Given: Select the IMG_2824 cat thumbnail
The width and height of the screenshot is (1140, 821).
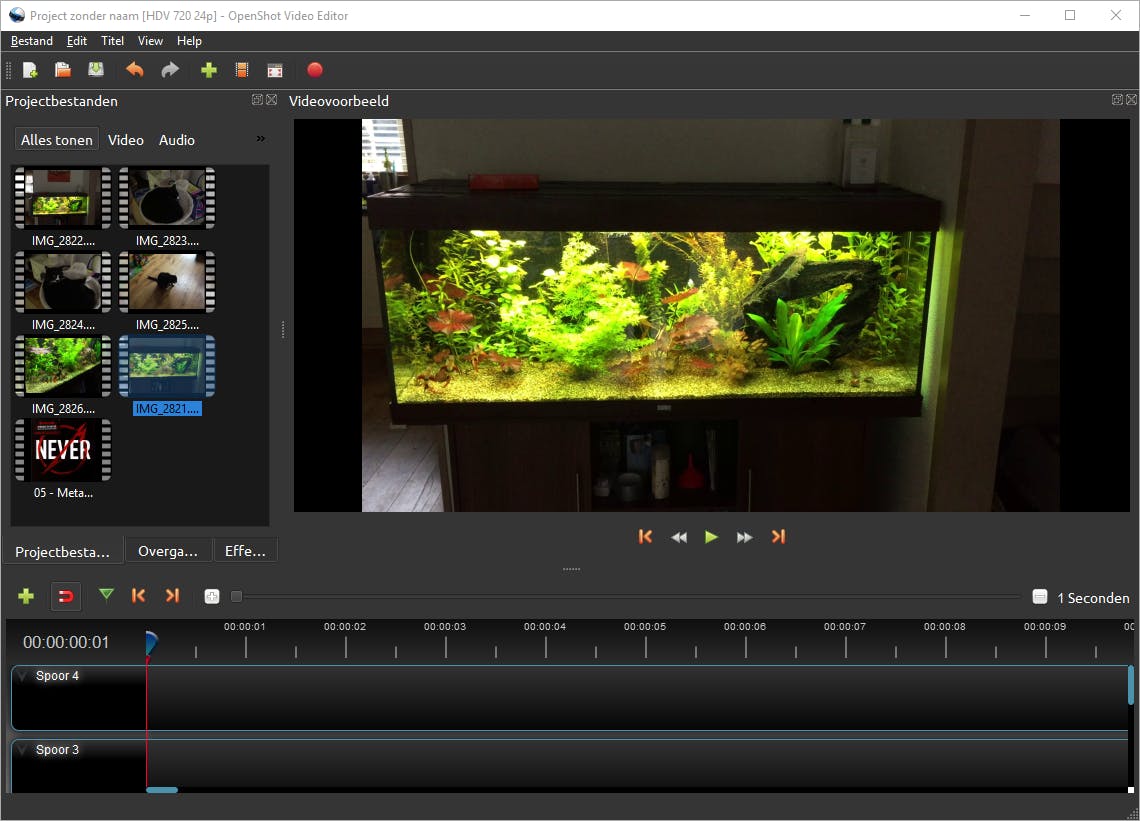Looking at the screenshot, I should click(63, 283).
